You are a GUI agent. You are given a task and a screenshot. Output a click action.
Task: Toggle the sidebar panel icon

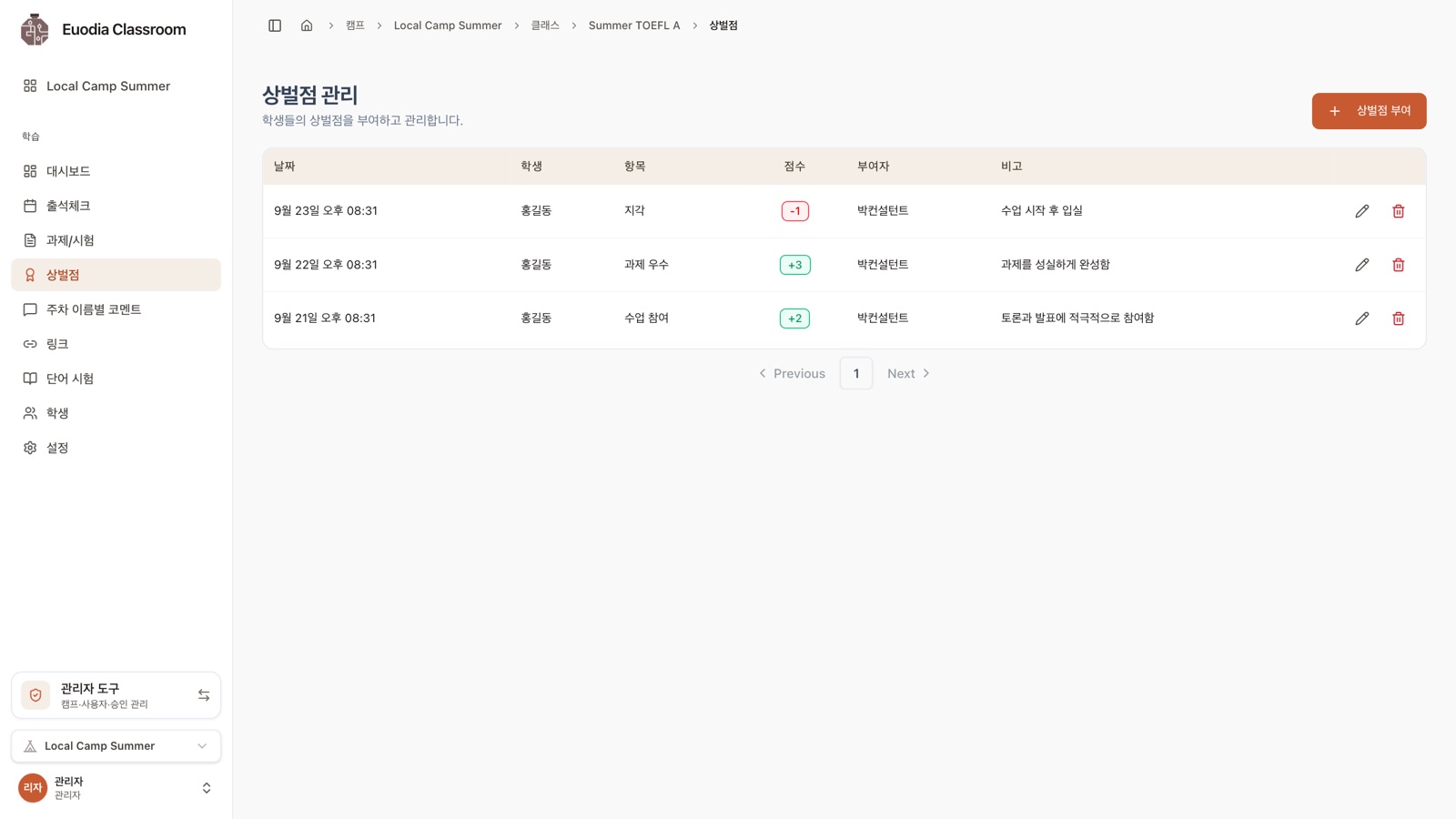click(x=275, y=25)
